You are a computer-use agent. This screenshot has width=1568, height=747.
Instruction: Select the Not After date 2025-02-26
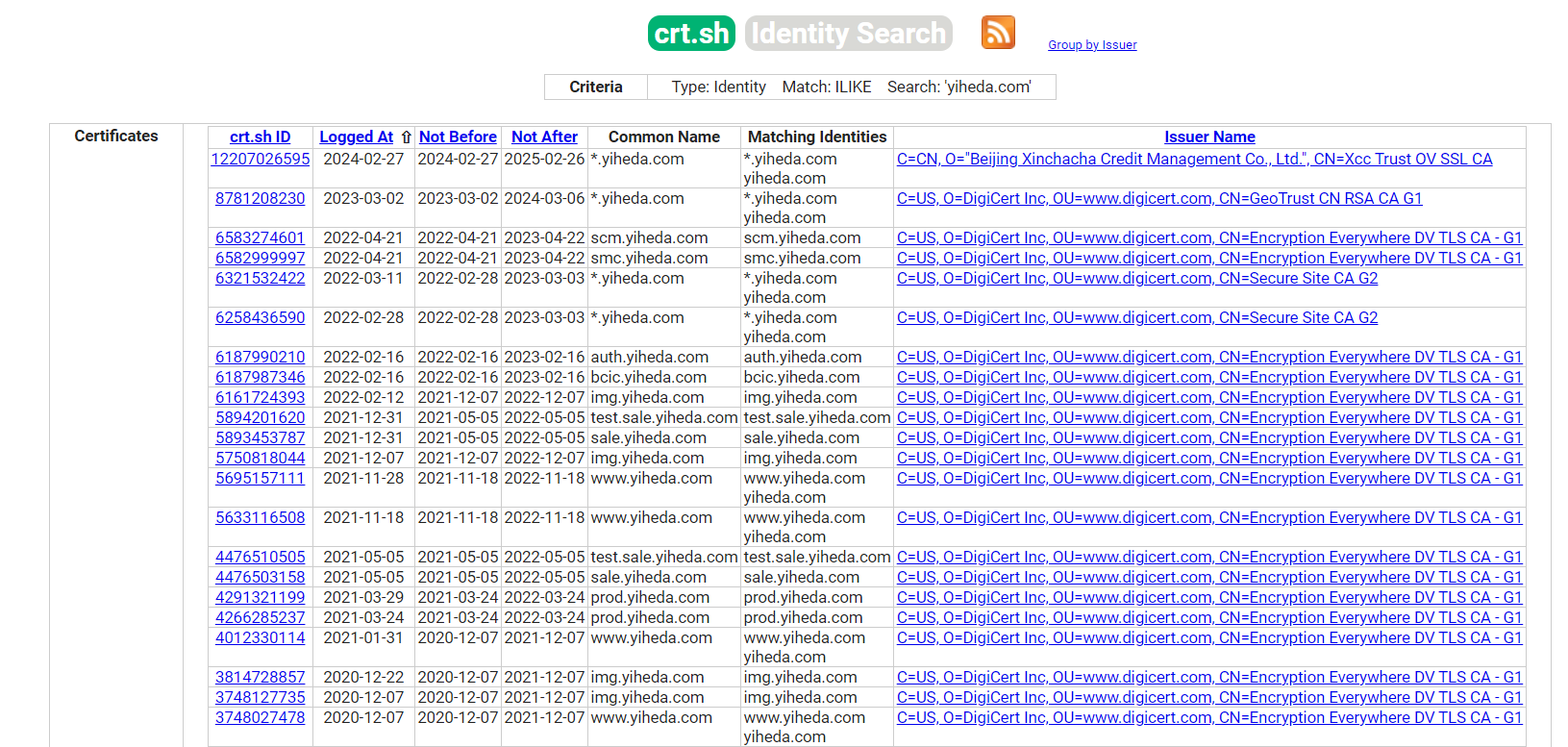click(x=544, y=160)
